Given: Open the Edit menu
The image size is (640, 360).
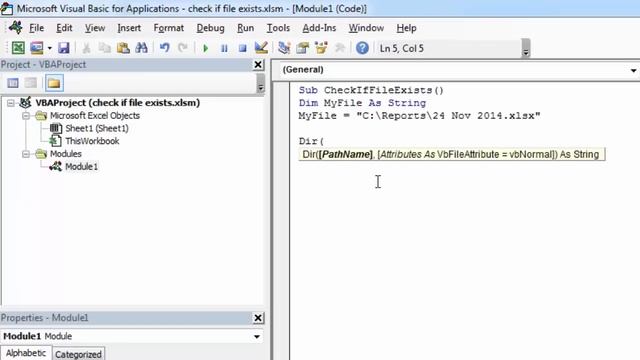Looking at the screenshot, I should (64, 28).
